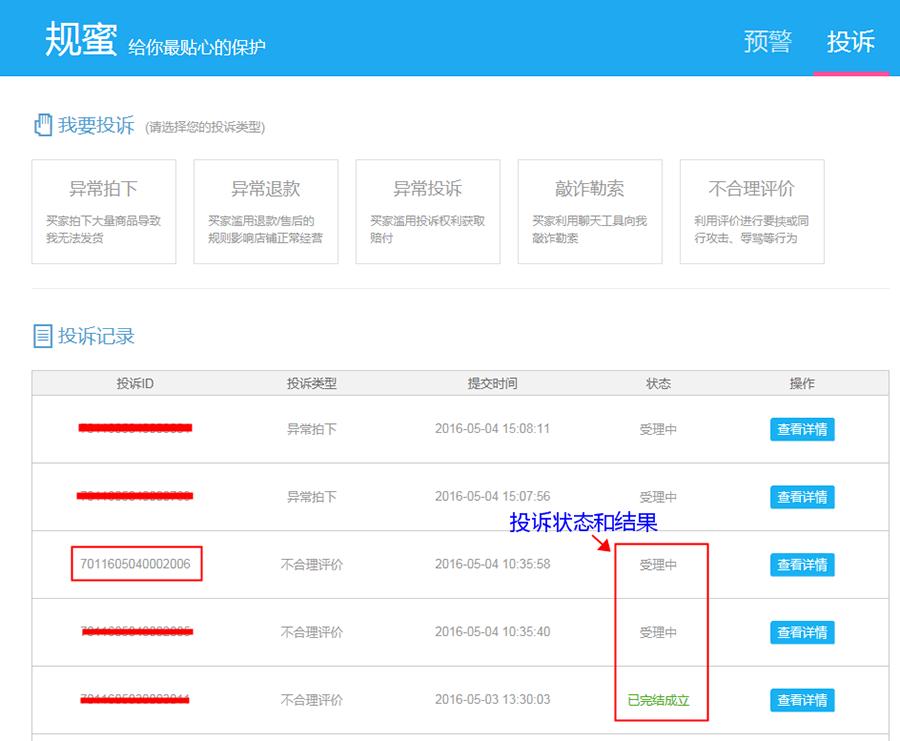
Task: Click the 规蜜 logo in header
Action: pos(81,38)
